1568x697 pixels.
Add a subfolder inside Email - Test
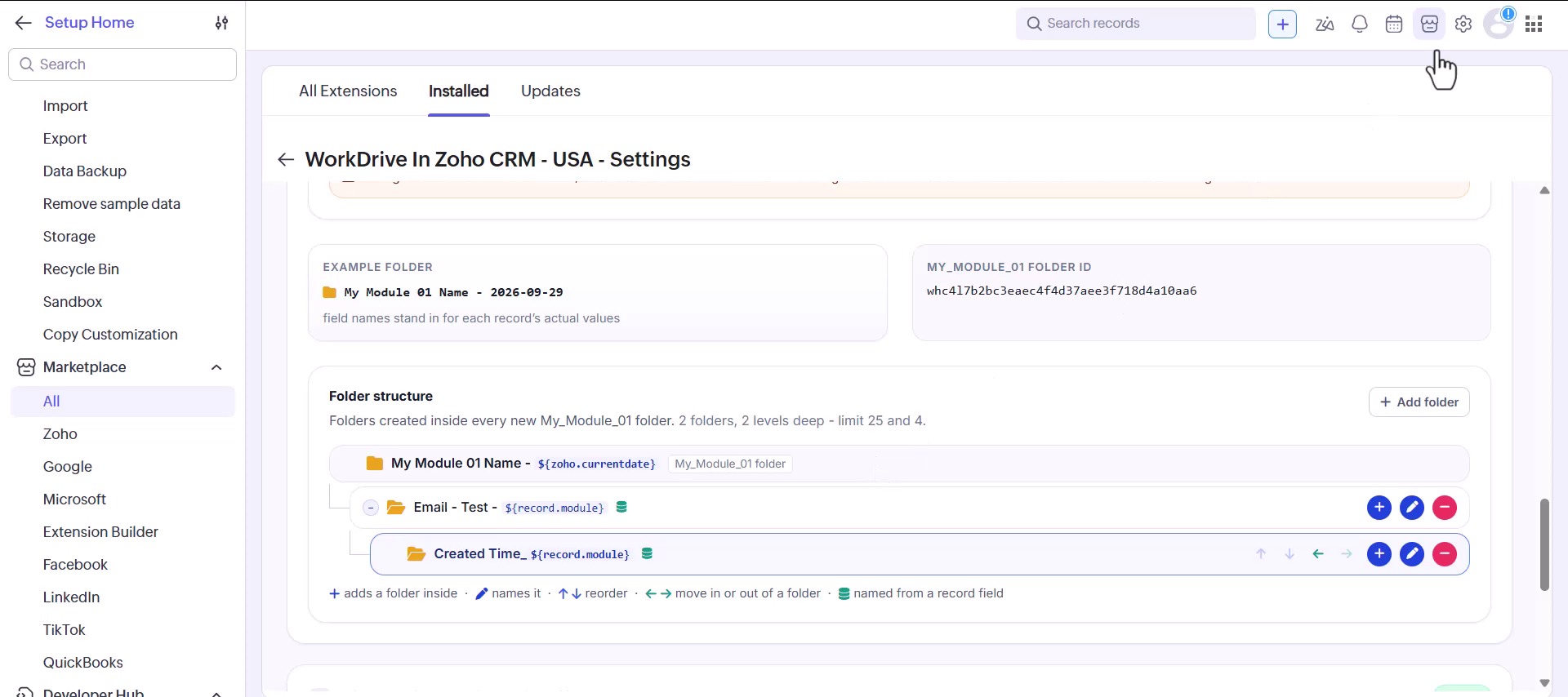1379,508
